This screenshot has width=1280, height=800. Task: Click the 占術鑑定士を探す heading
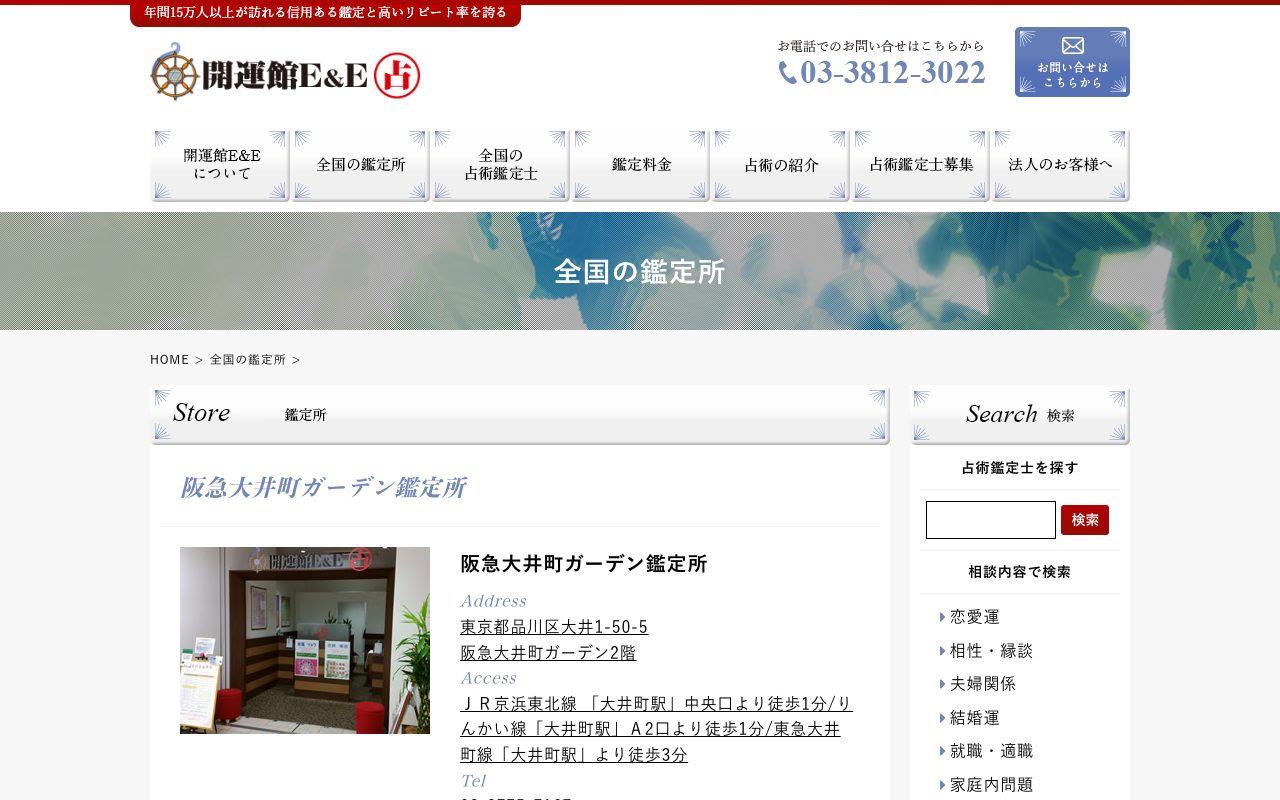(x=1020, y=468)
